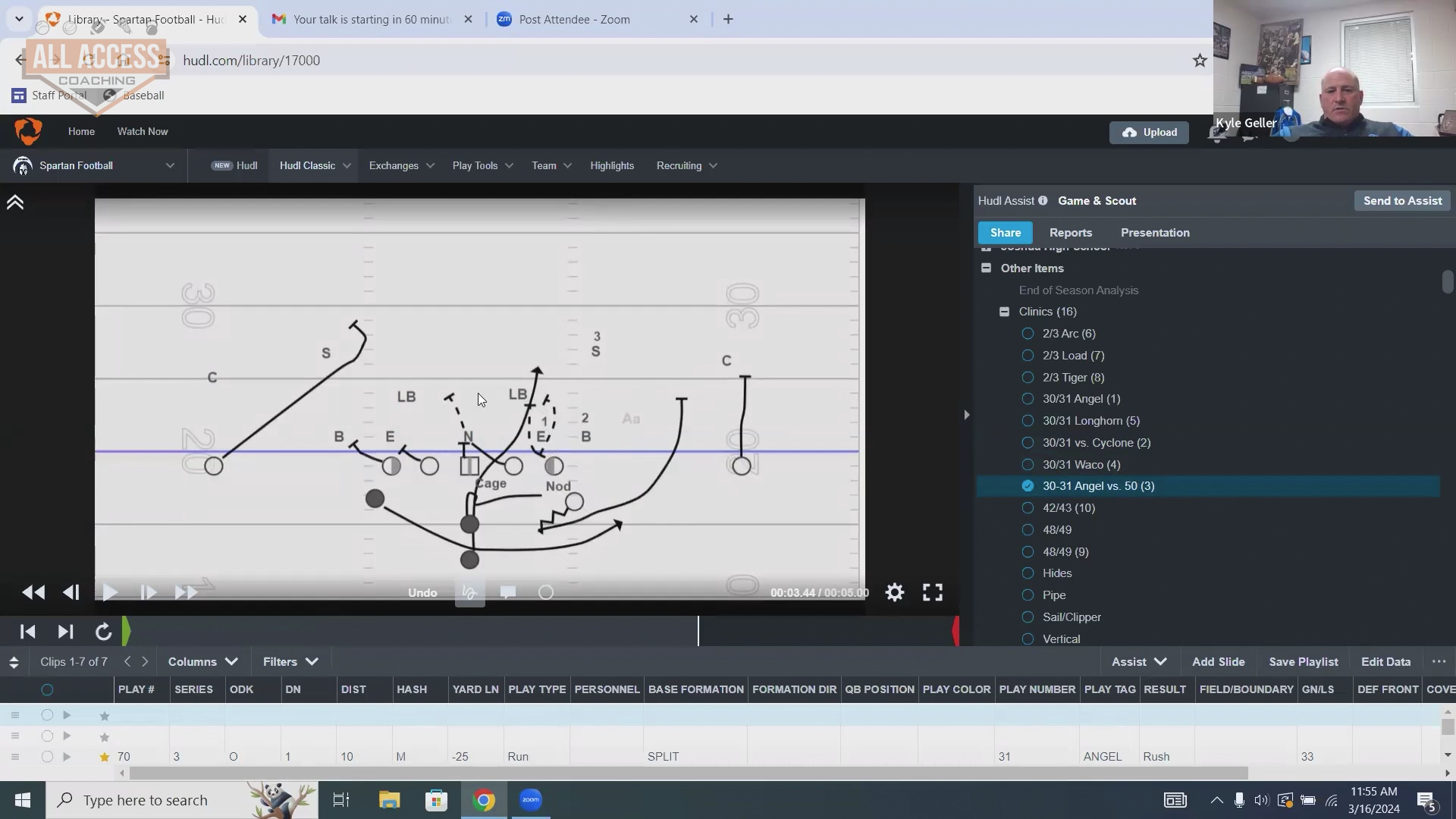Open Chrome from the taskbar

[x=484, y=800]
